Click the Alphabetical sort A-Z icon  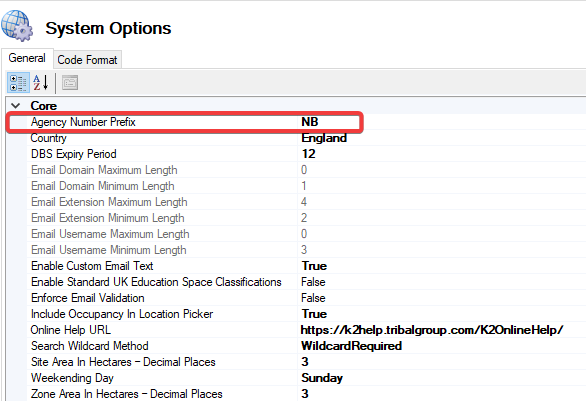[x=40, y=83]
